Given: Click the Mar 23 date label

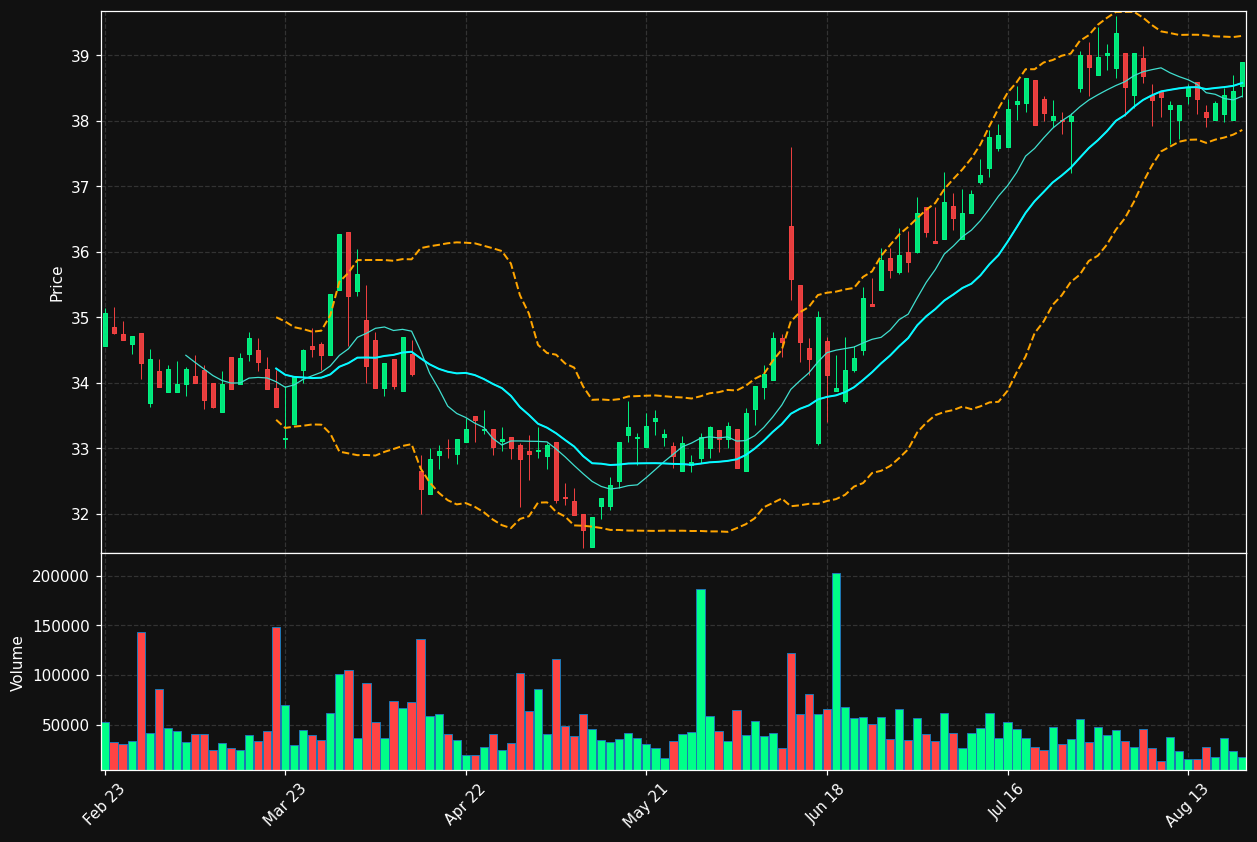Looking at the screenshot, I should [285, 804].
